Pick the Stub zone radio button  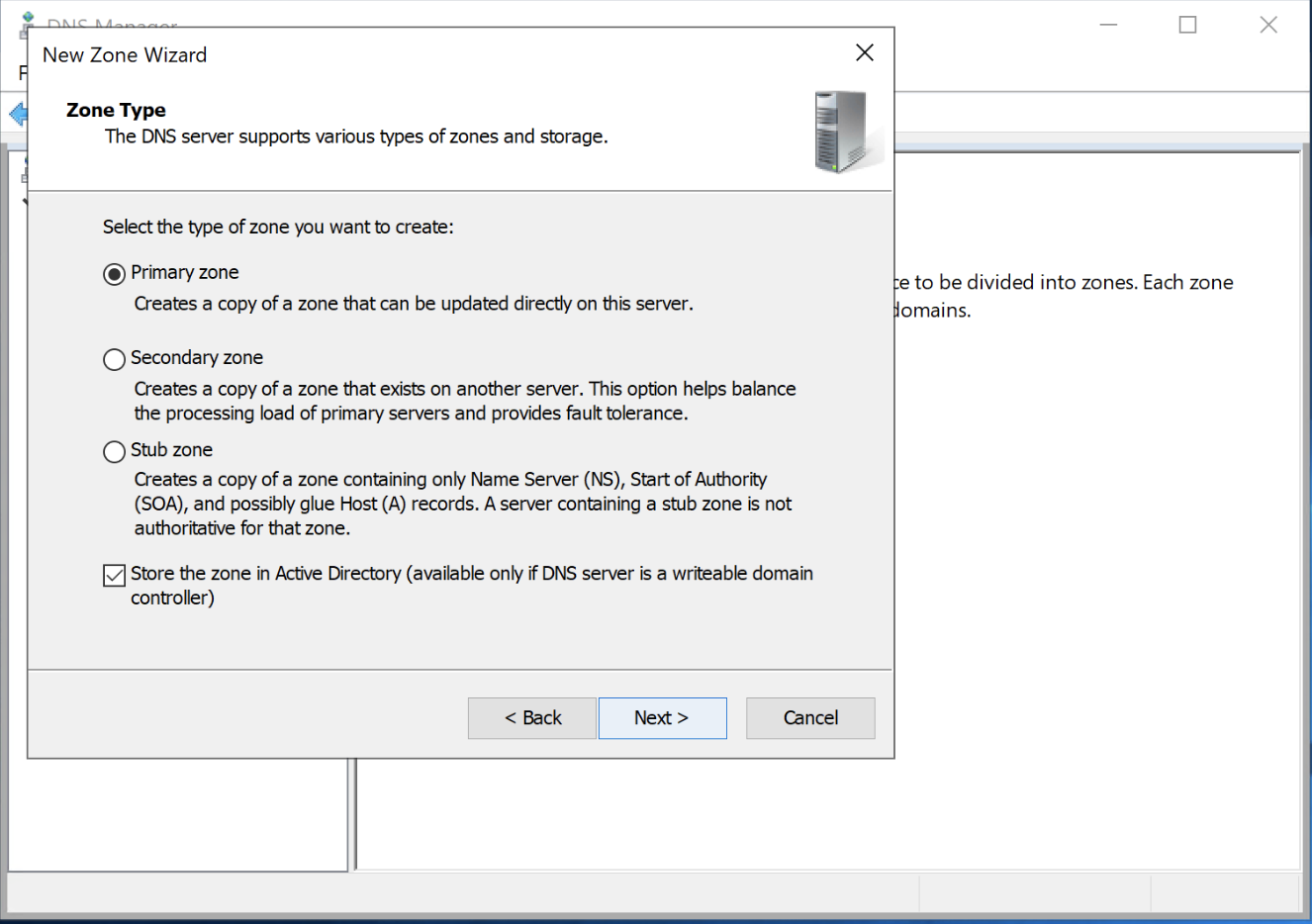click(x=115, y=451)
